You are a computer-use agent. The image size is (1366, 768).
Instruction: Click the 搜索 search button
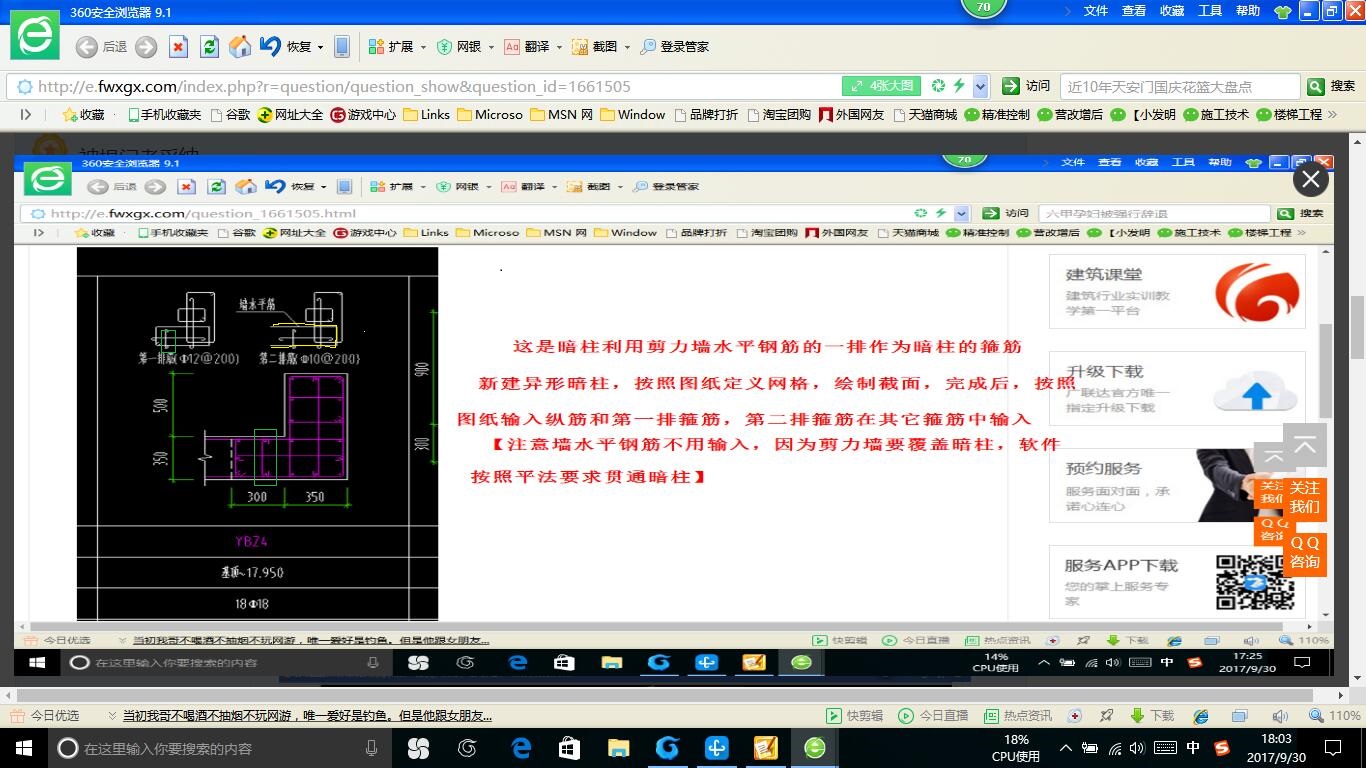coord(1332,86)
